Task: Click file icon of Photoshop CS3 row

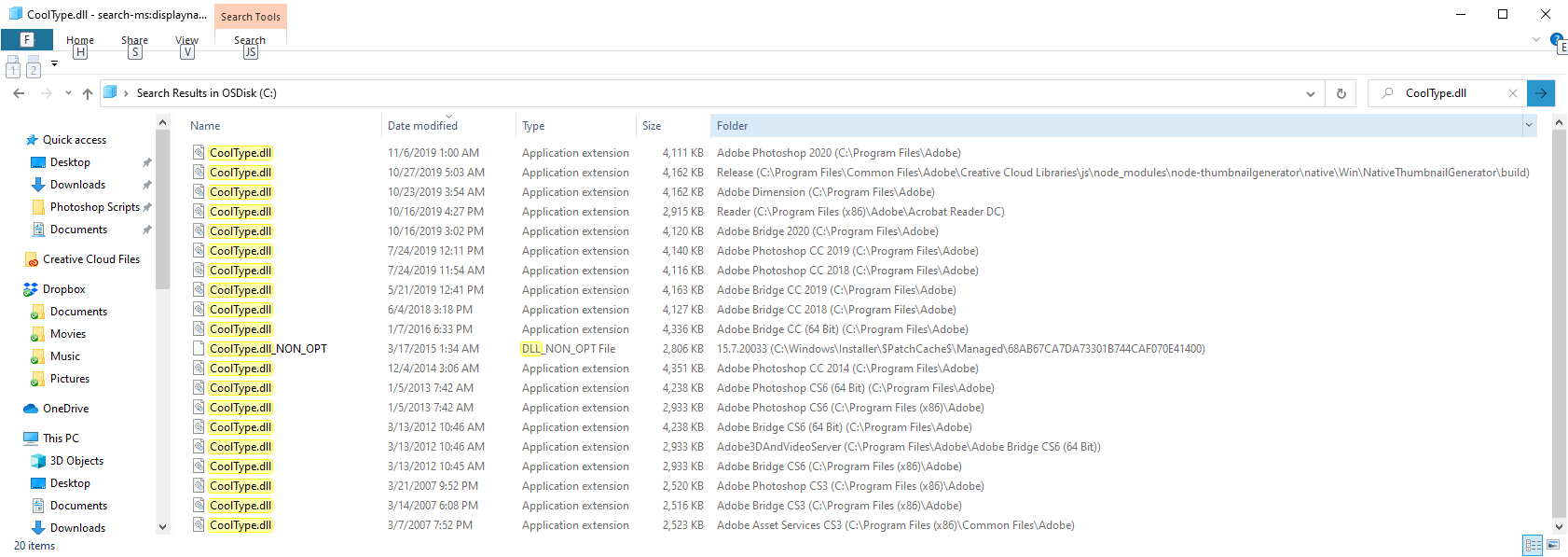Action: 199,485
